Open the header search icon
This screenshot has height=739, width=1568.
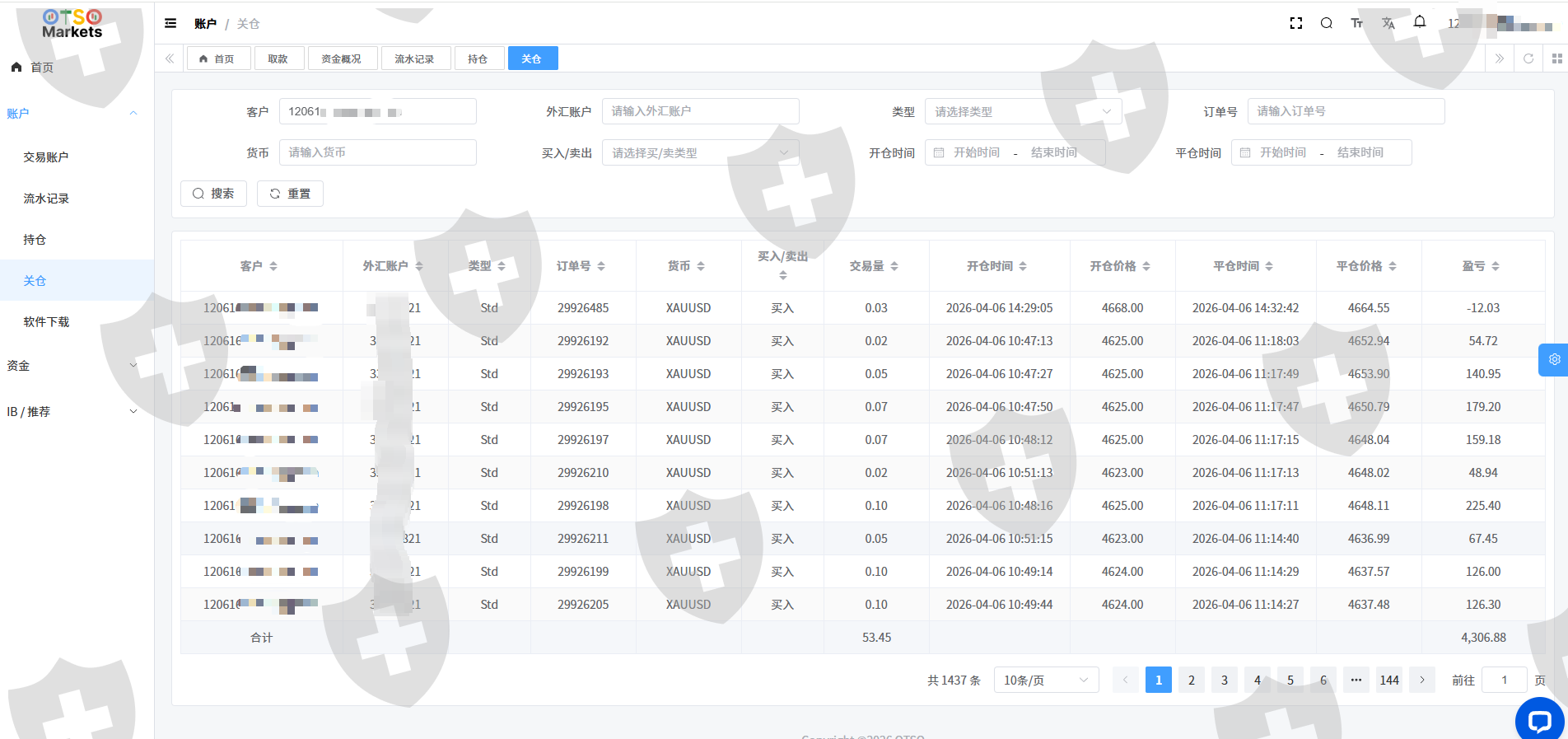coord(1326,23)
